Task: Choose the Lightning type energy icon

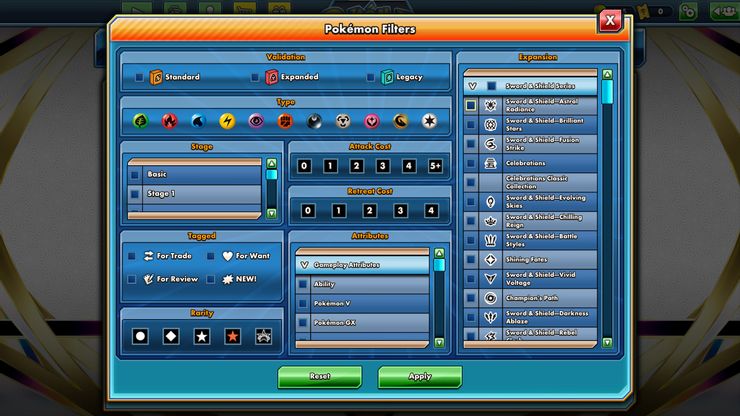Action: [x=227, y=121]
